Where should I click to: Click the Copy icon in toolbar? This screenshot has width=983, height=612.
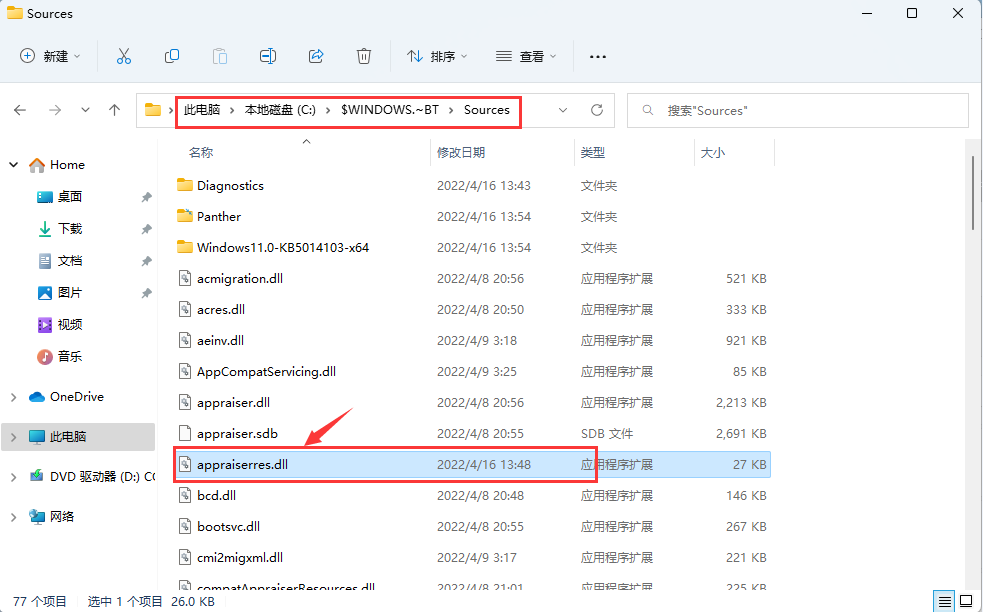[x=172, y=56]
